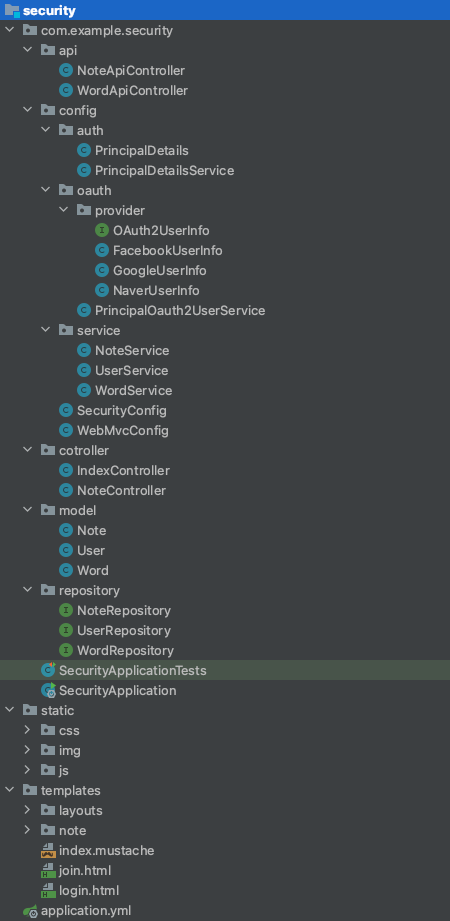450x921 pixels.
Task: Click the class icon beside WebMvcConfig
Action: (66, 430)
